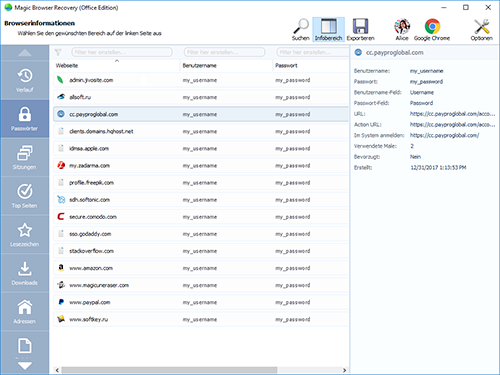Toggle the Infobereich panel
The height and width of the screenshot is (375, 500).
[328, 30]
